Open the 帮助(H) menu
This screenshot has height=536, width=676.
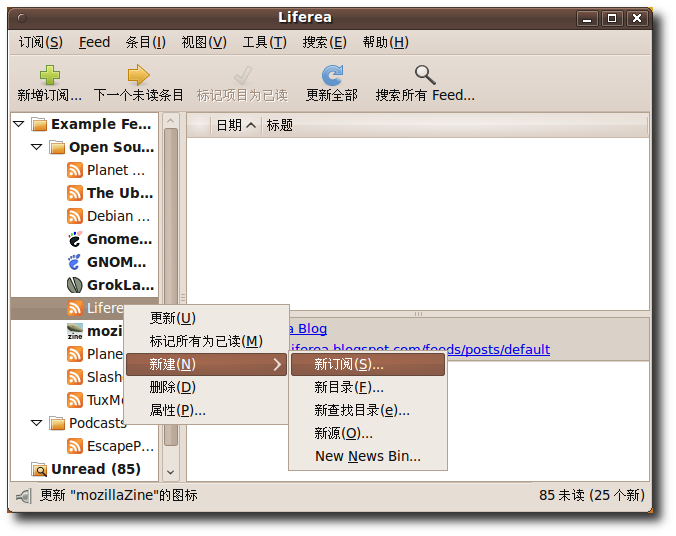click(385, 42)
